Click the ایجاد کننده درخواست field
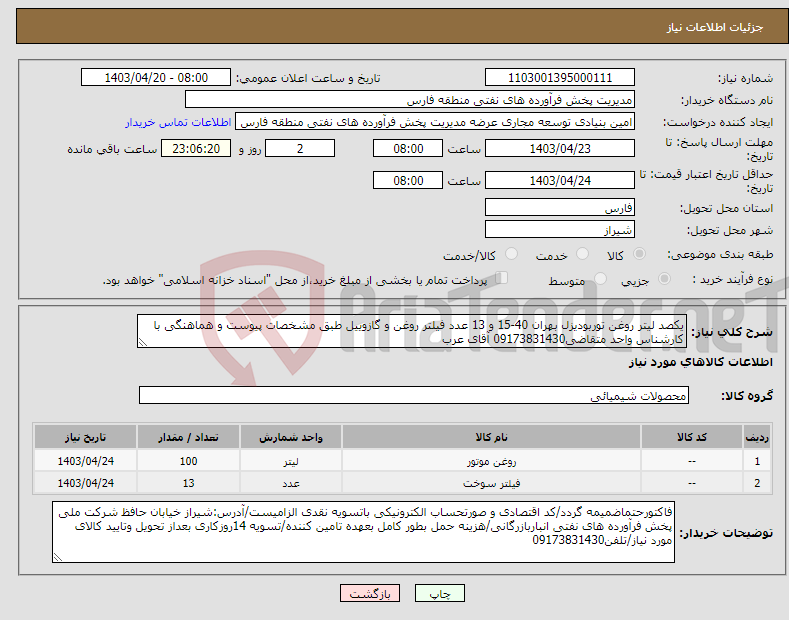Viewport: 789px width, 620px height. [435, 122]
